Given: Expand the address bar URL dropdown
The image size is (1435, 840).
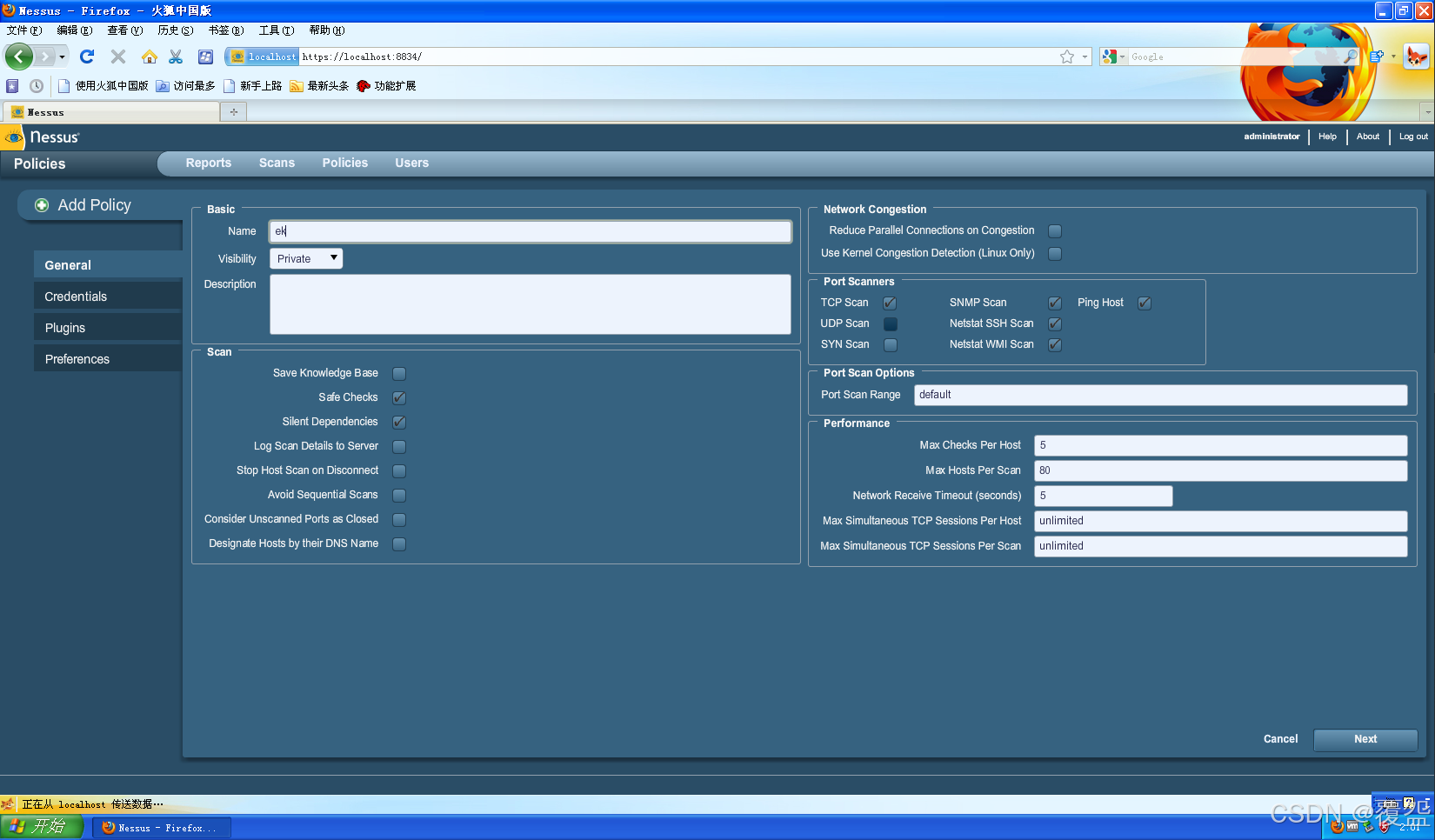Looking at the screenshot, I should (1085, 57).
